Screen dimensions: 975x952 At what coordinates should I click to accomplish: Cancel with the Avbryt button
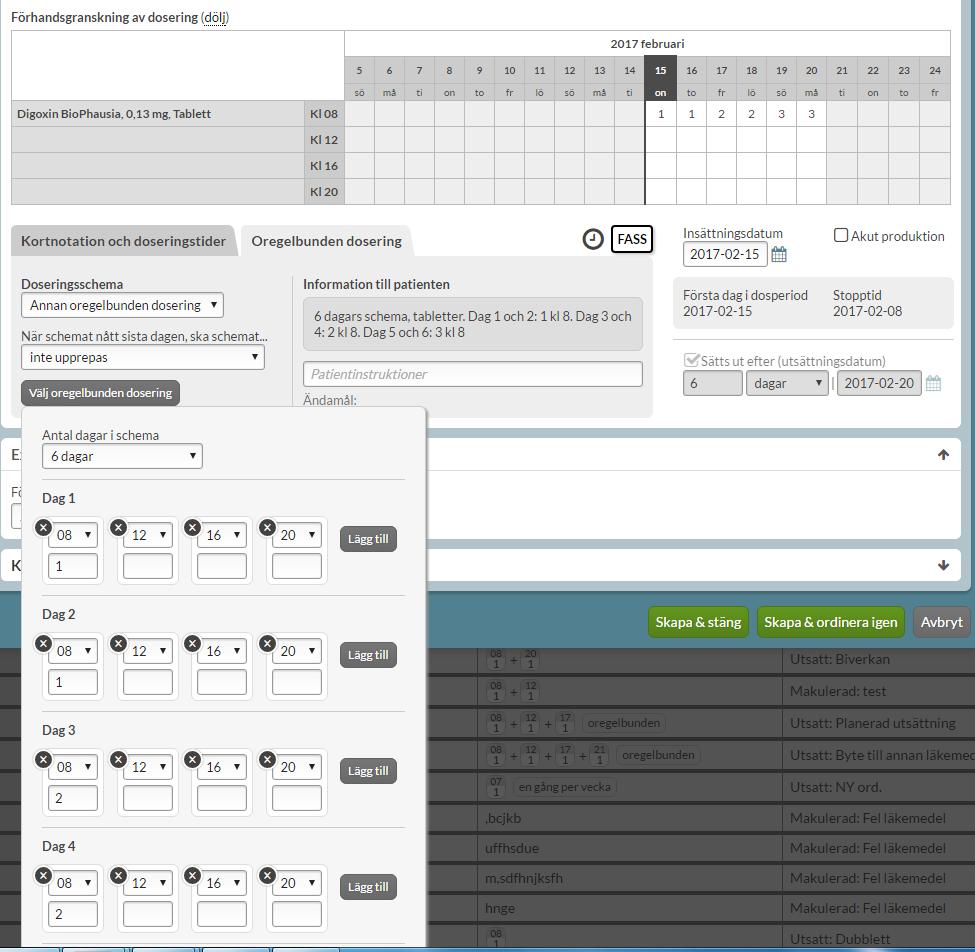tap(941, 622)
